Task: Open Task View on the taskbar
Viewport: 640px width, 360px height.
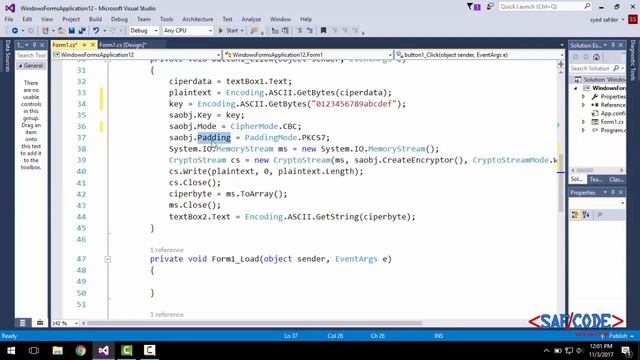Action: (34, 351)
